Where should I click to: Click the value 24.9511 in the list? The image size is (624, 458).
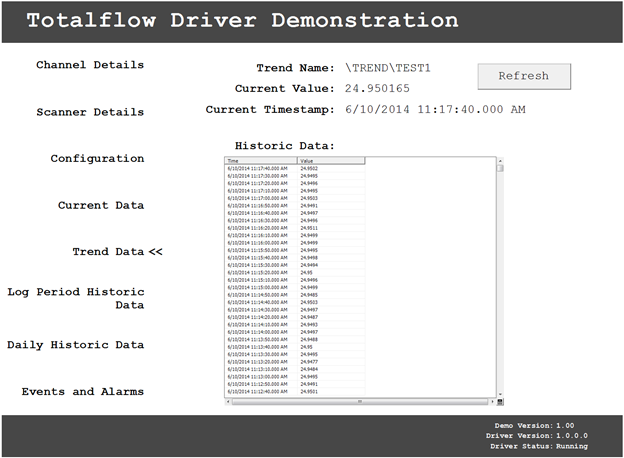[309, 228]
